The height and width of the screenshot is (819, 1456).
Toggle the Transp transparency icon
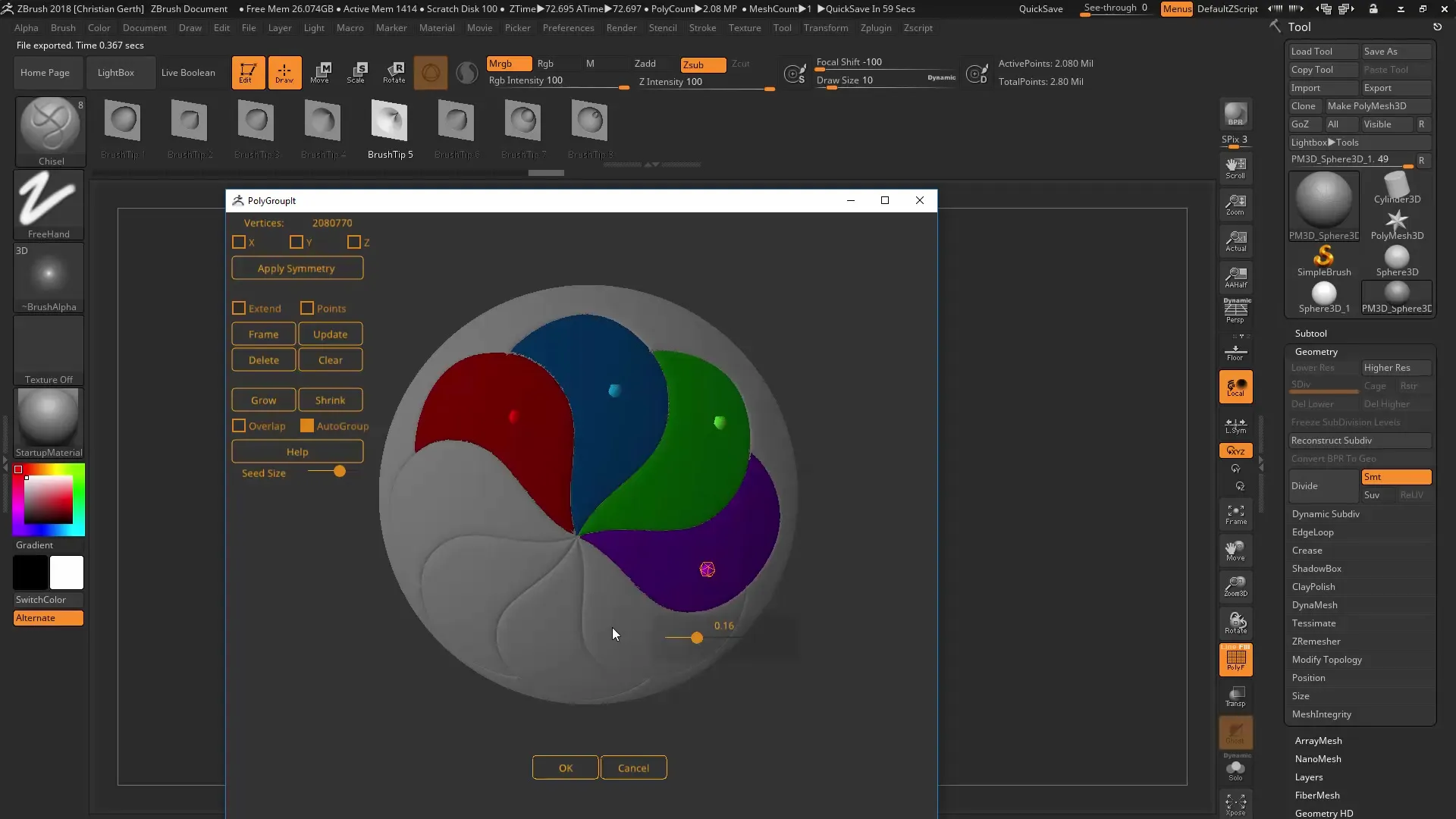(x=1235, y=696)
